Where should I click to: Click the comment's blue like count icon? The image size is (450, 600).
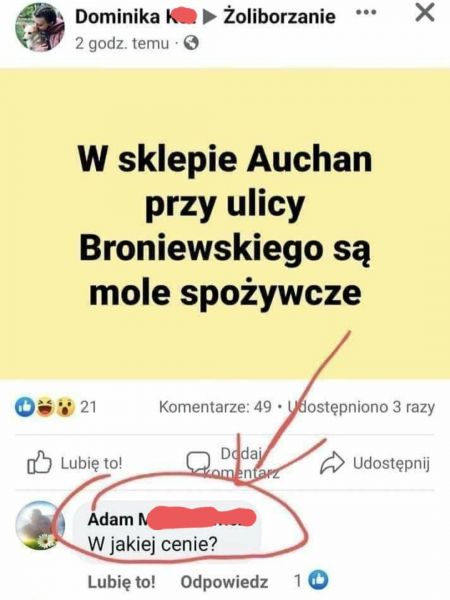(x=318, y=580)
